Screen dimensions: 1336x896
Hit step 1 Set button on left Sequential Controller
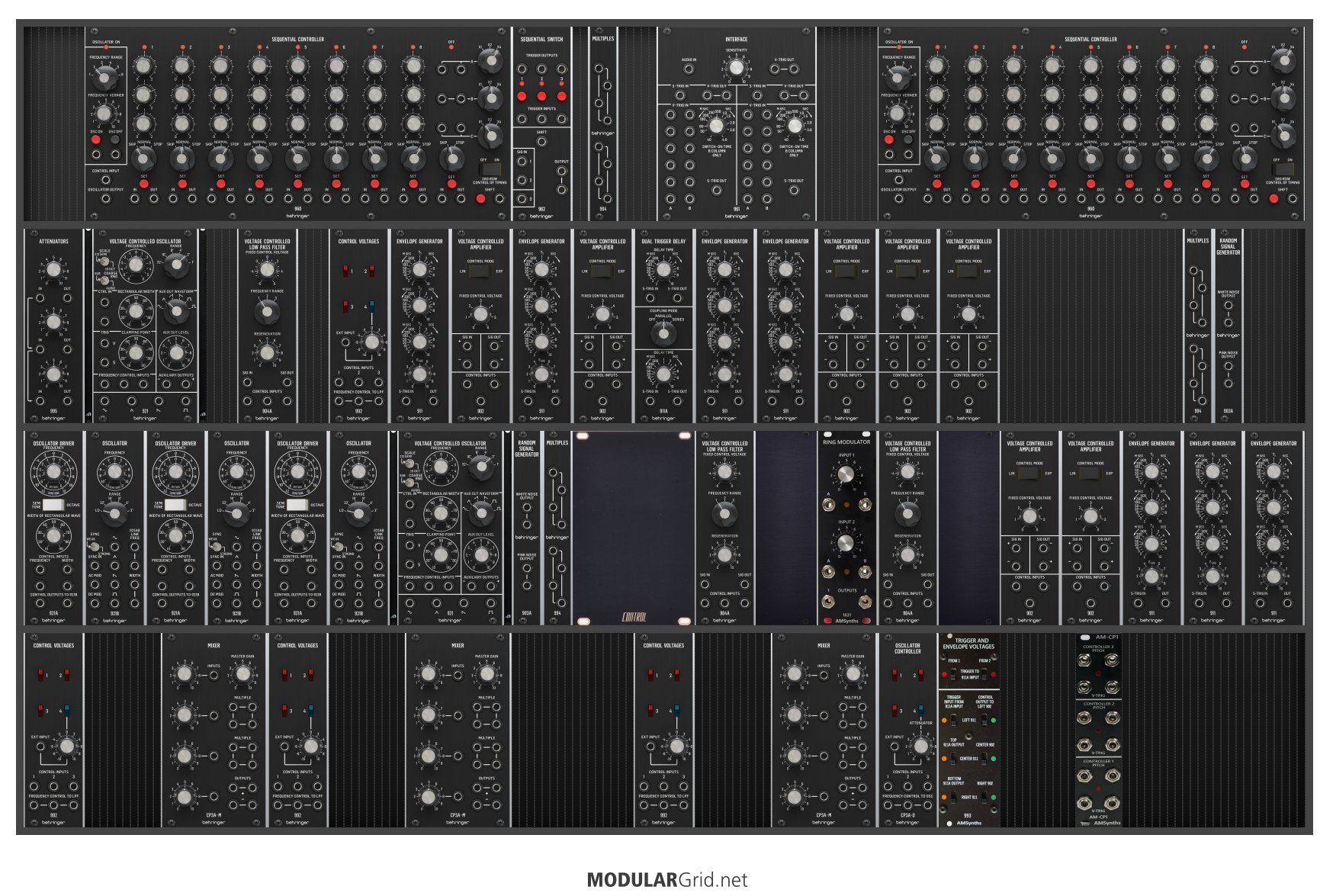click(144, 184)
